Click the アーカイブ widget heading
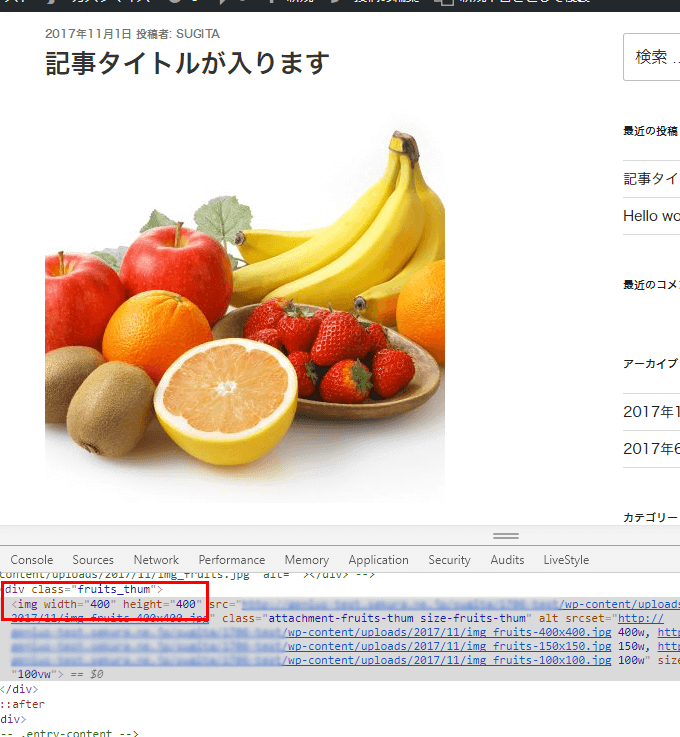The width and height of the screenshot is (680, 737). [x=650, y=364]
